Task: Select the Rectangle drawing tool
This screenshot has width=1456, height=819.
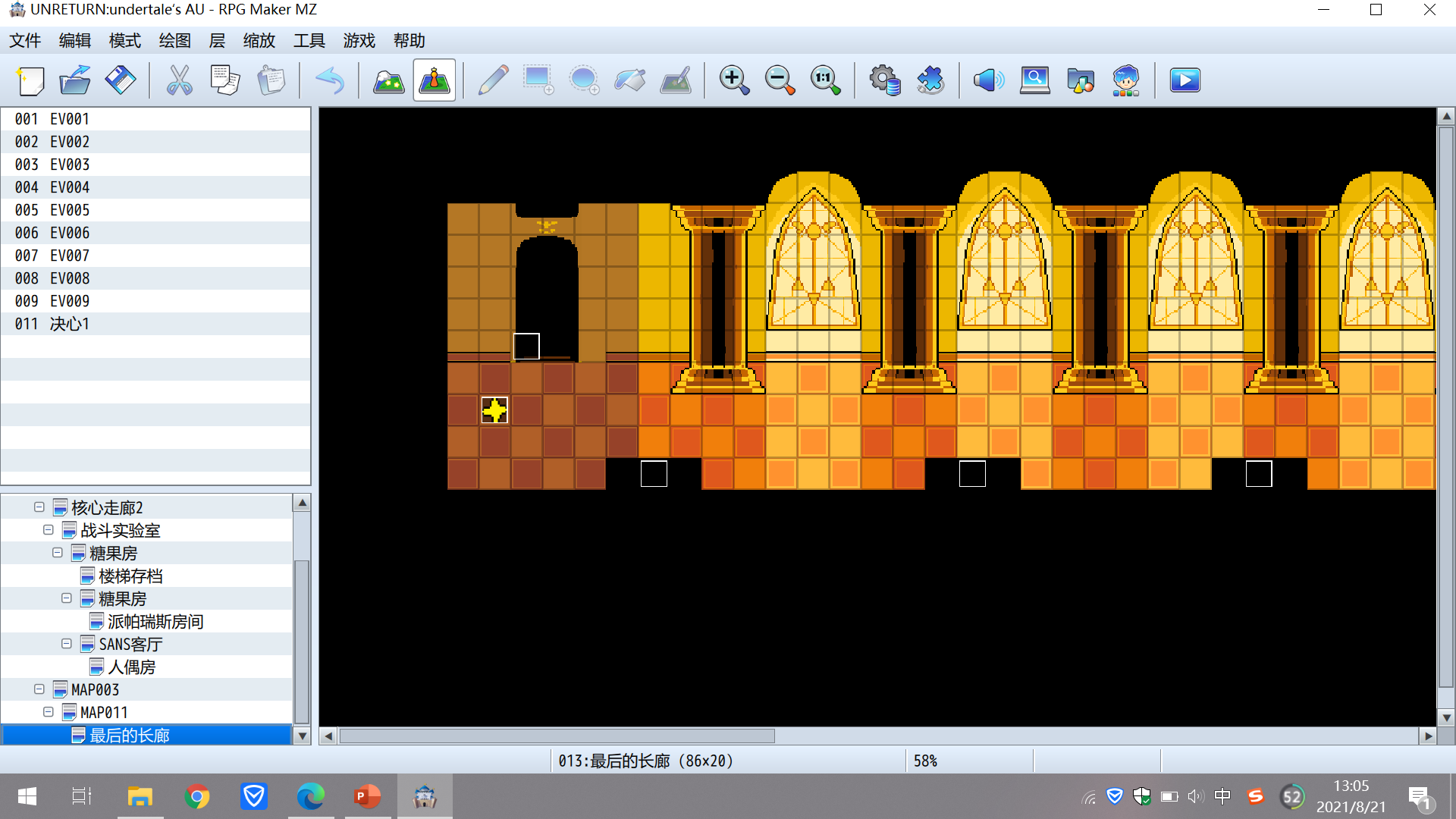Action: (x=538, y=80)
